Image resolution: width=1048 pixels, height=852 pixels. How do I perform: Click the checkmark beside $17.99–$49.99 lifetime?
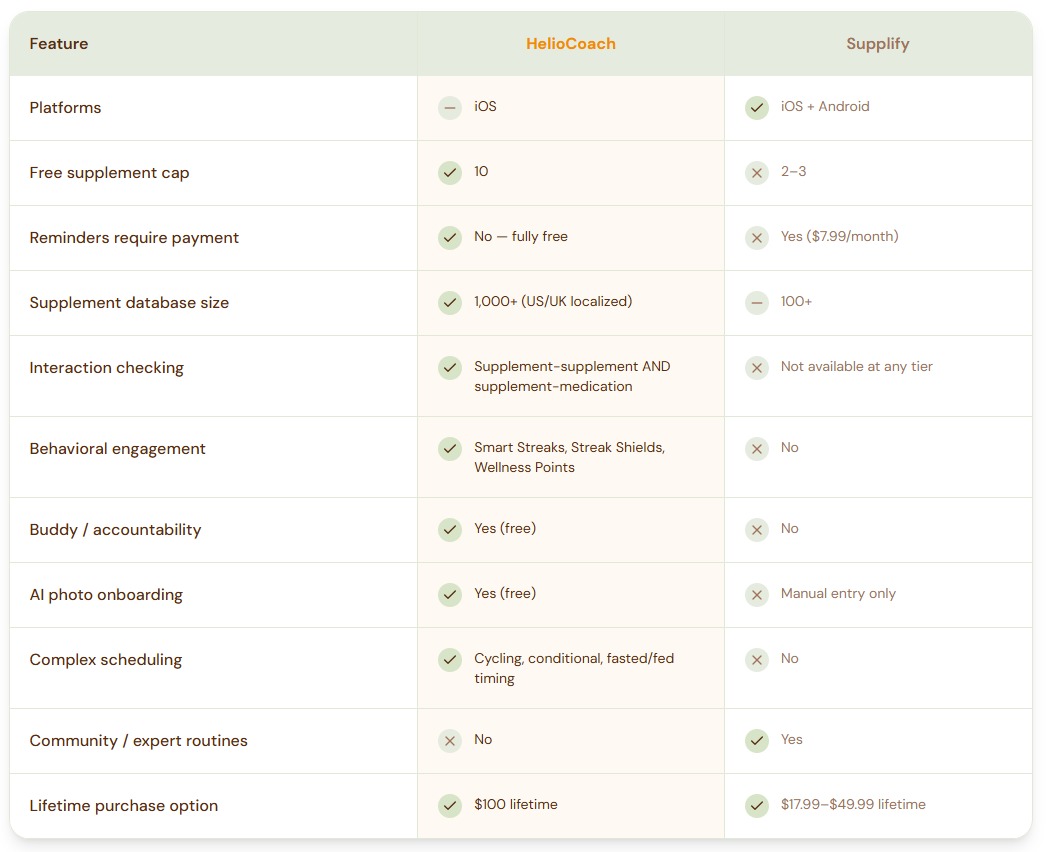[x=757, y=806]
